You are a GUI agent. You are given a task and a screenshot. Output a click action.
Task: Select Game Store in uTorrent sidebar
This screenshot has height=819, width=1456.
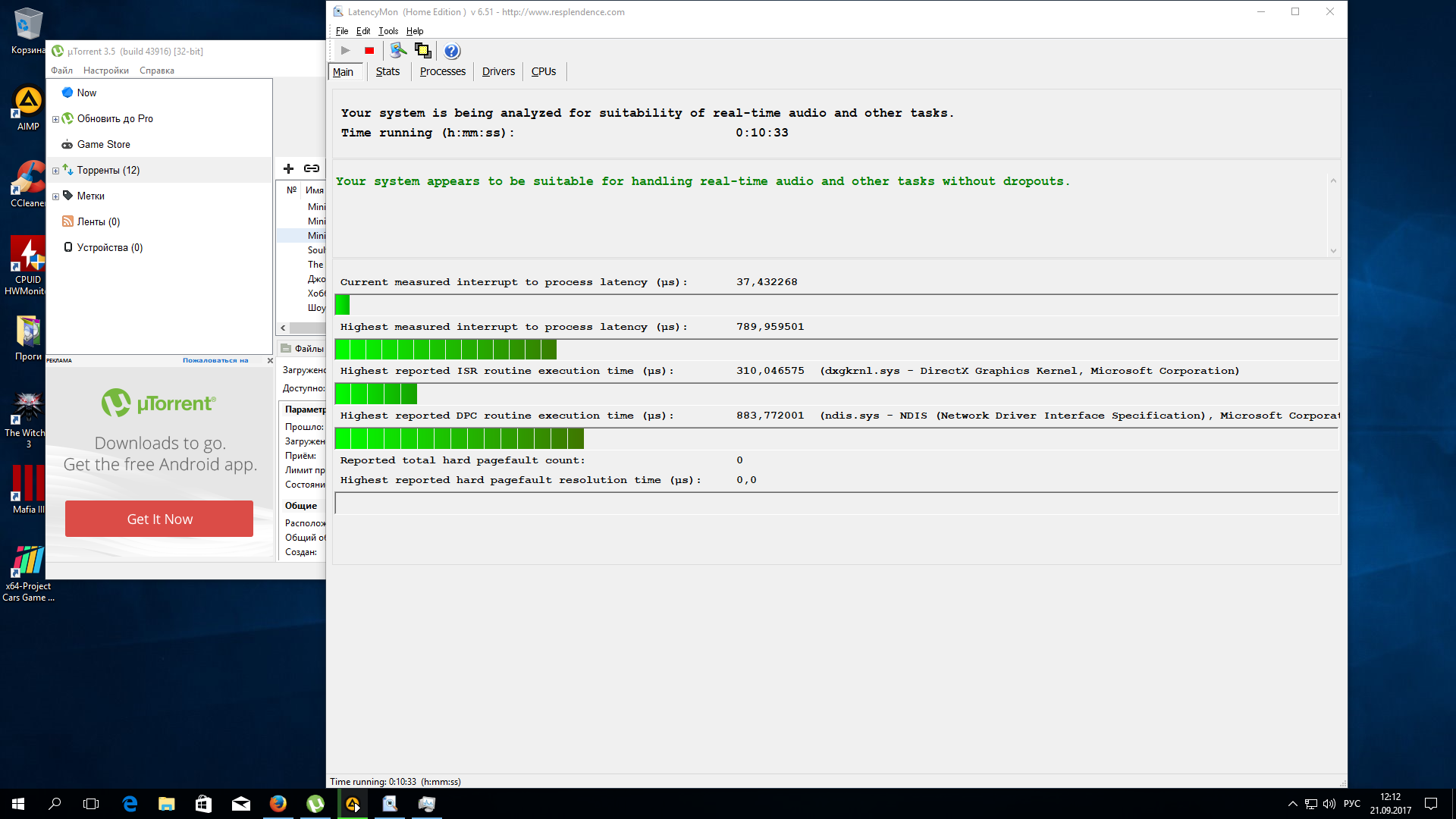(103, 144)
